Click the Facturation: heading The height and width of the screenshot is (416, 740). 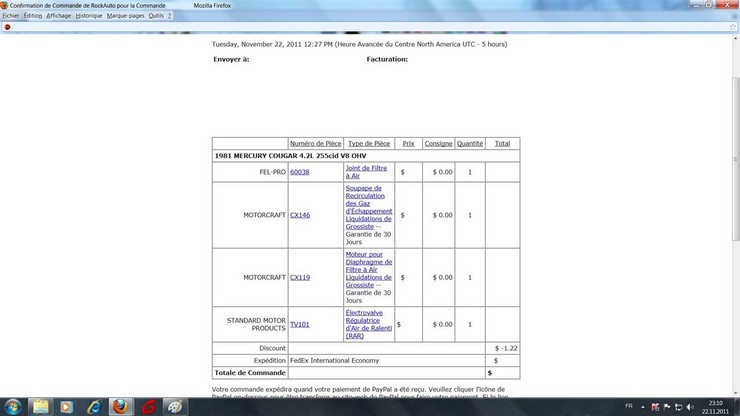[387, 59]
